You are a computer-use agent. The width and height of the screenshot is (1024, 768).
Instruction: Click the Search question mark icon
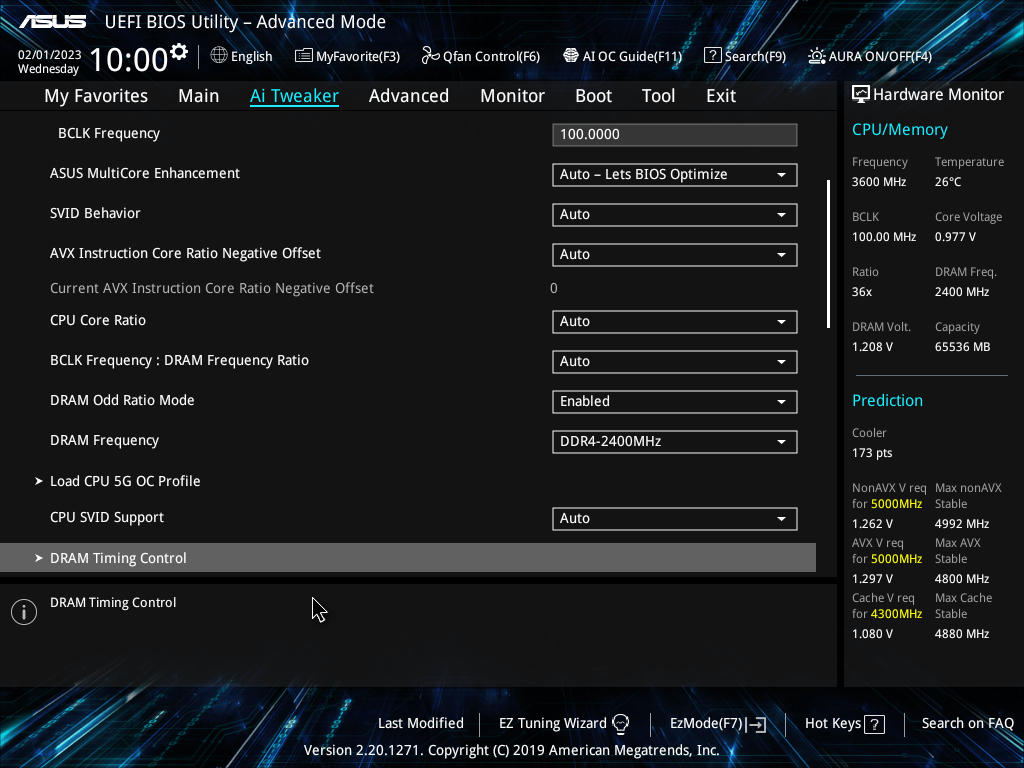tap(712, 56)
